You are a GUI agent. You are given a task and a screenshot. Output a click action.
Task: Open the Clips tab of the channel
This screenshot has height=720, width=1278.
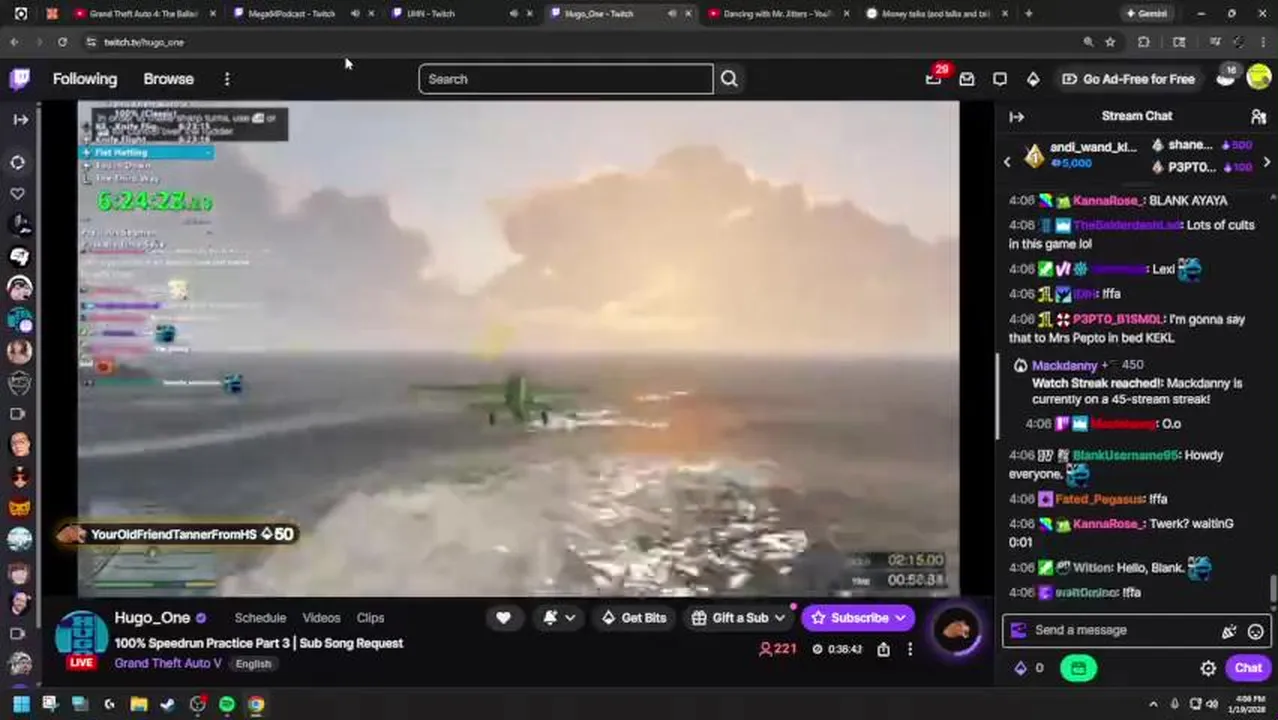[x=370, y=618]
